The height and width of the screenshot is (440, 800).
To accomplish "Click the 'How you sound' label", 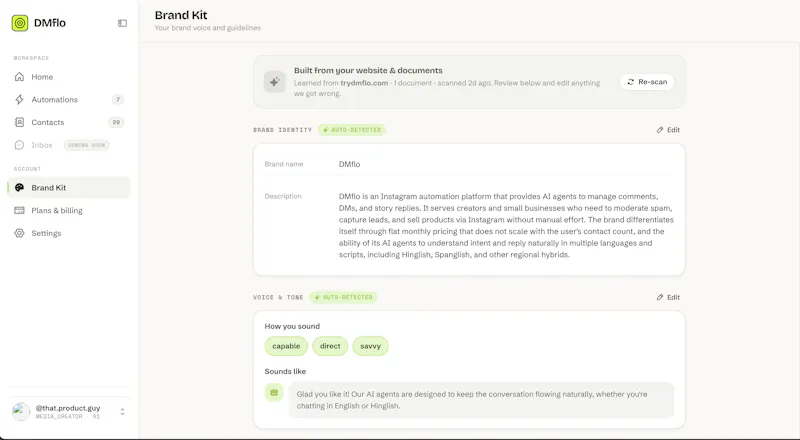I will (292, 326).
